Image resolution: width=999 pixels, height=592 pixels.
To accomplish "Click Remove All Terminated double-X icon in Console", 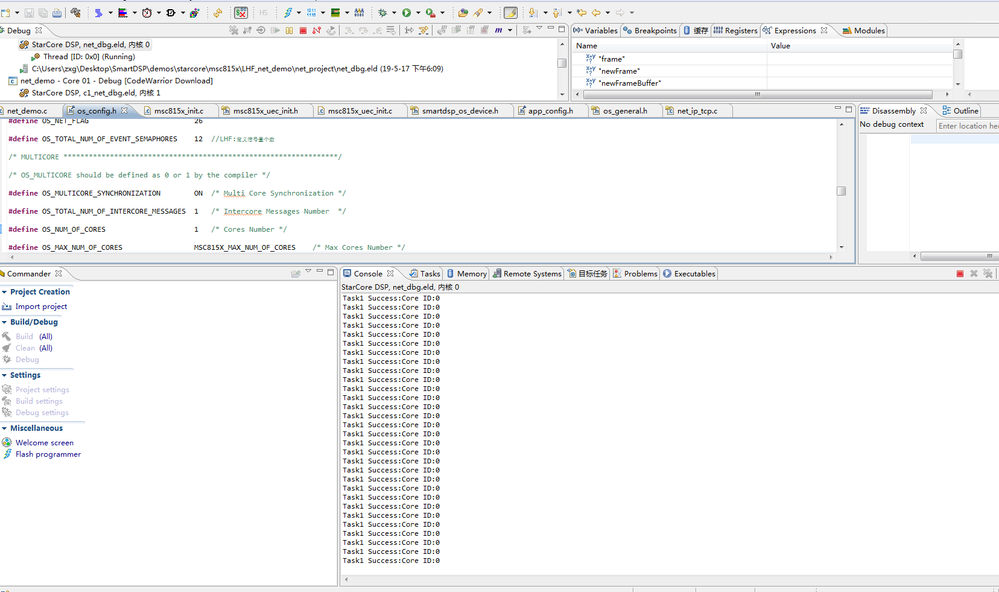I will coord(988,273).
